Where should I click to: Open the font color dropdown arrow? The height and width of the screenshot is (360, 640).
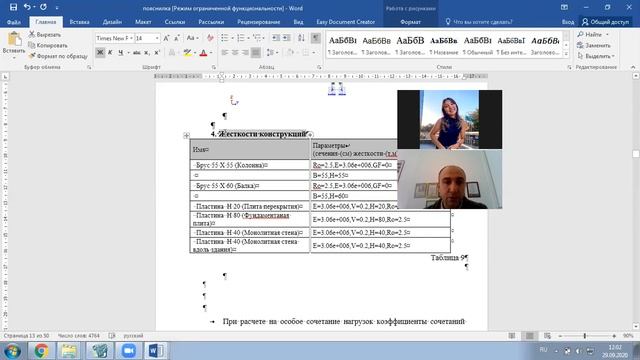pyautogui.click(x=211, y=53)
